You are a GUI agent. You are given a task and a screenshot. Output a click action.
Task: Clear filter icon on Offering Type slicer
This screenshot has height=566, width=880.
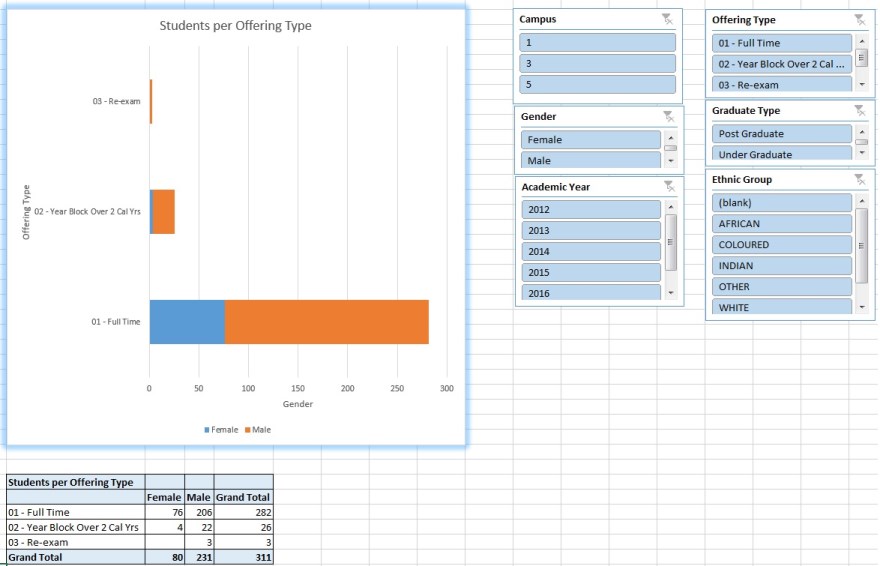(859, 19)
